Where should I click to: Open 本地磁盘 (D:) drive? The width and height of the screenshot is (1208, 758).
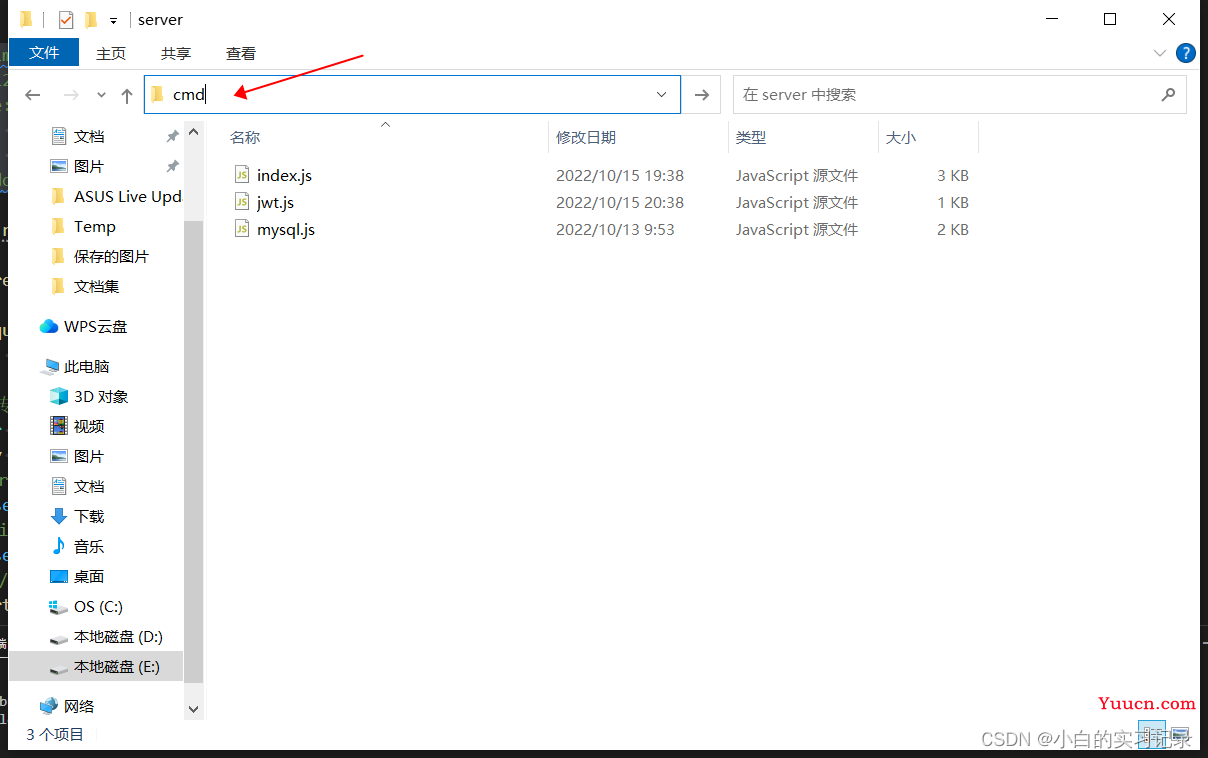click(118, 636)
